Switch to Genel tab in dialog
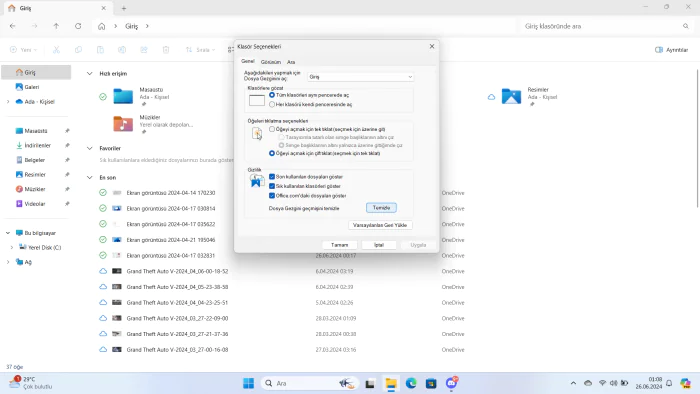Viewport: 700px width, 394px height. pyautogui.click(x=248, y=61)
